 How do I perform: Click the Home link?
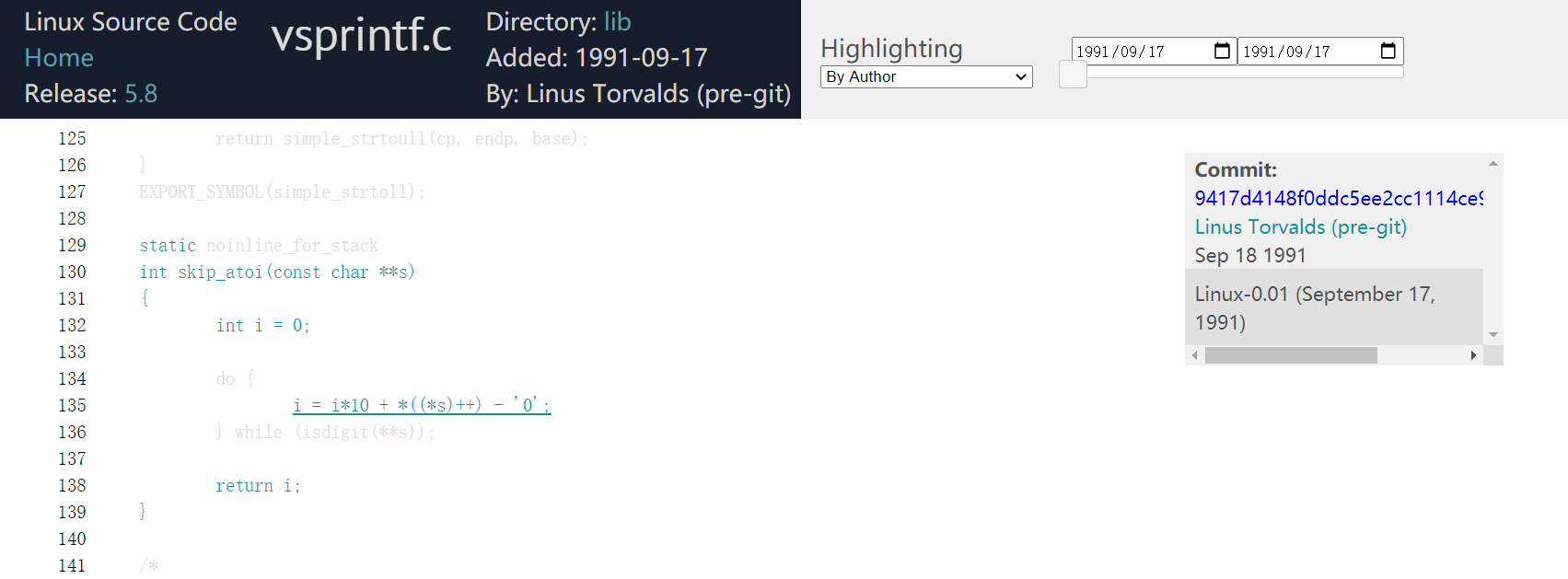[59, 58]
